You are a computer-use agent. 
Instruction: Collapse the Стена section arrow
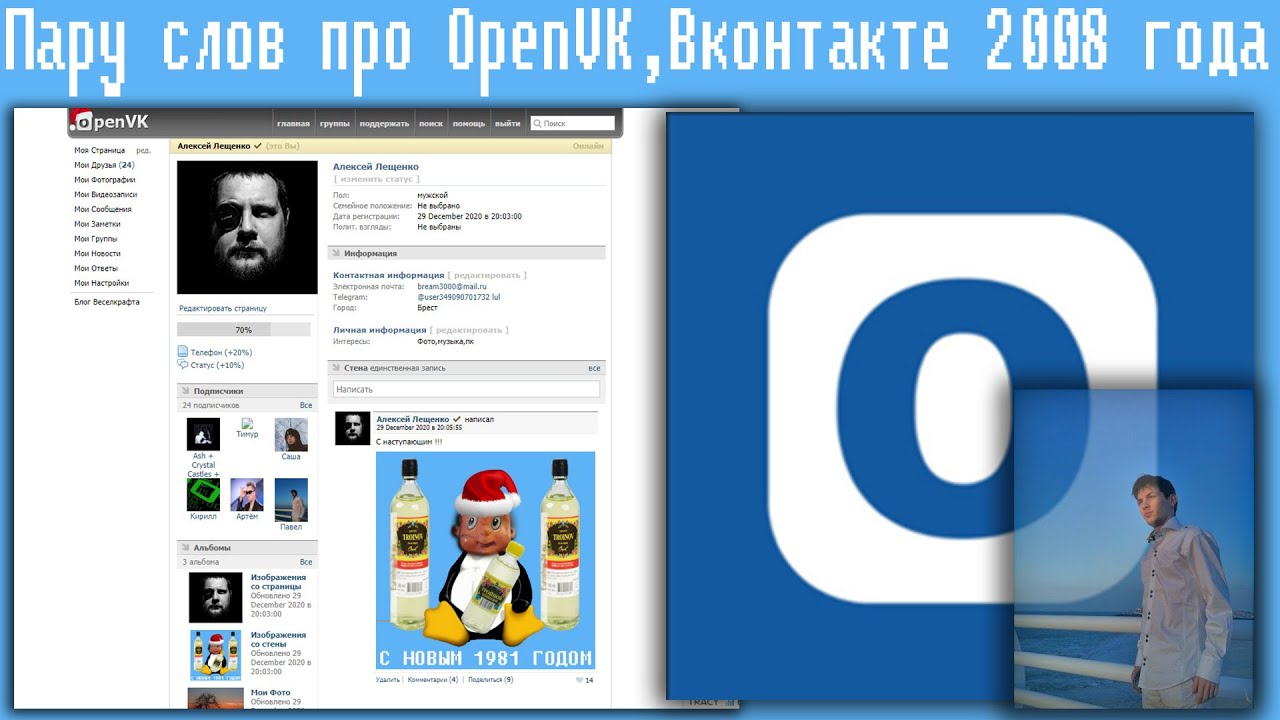click(337, 368)
